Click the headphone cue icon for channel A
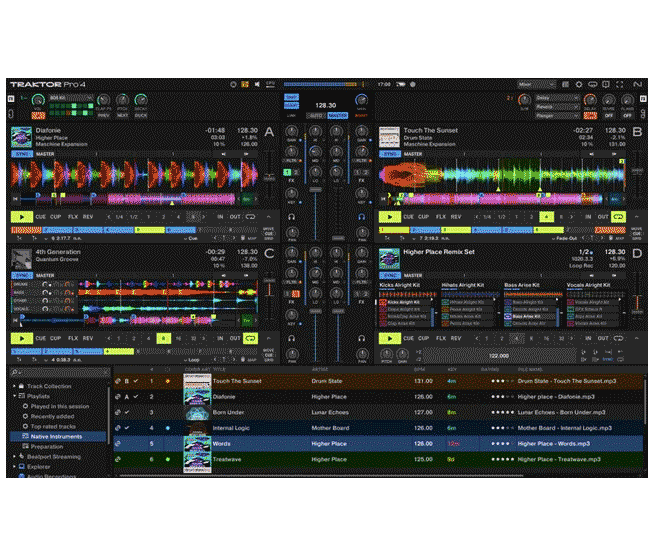This screenshot has height=555, width=653. [292, 217]
